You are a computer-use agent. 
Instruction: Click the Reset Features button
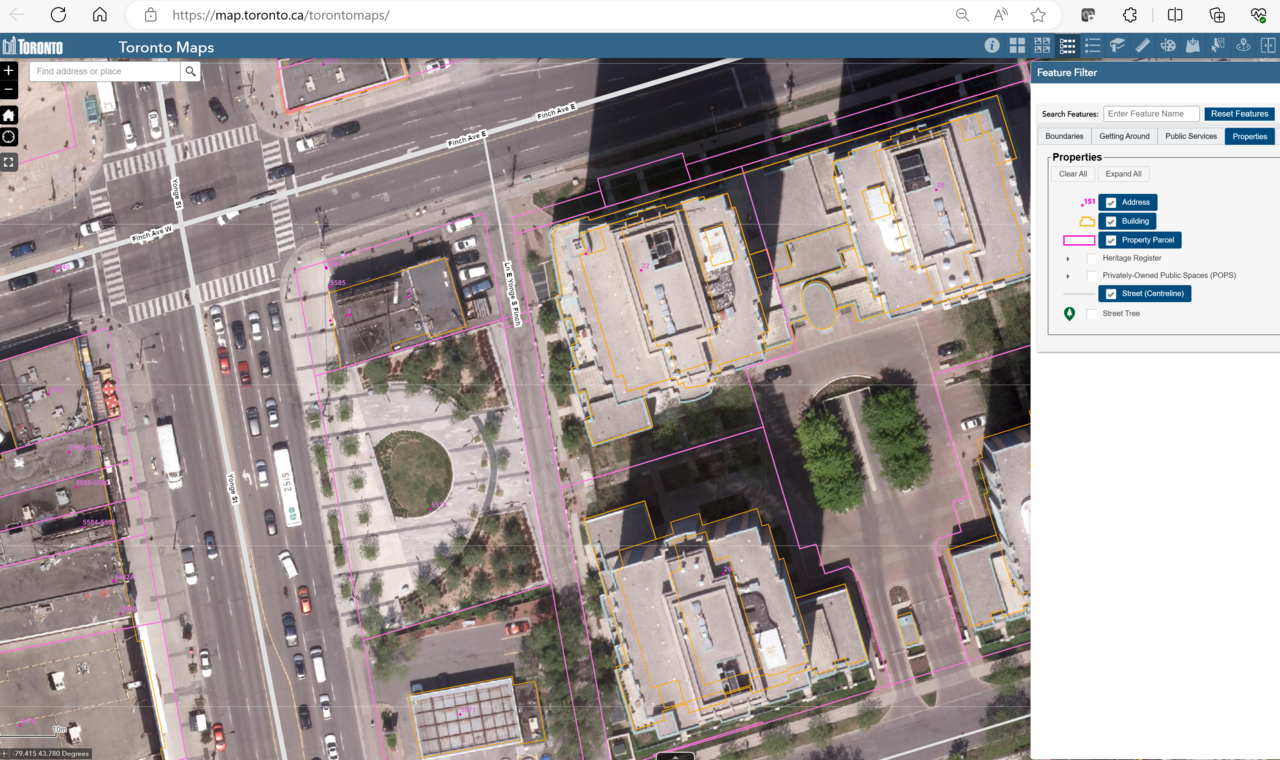coord(1239,114)
